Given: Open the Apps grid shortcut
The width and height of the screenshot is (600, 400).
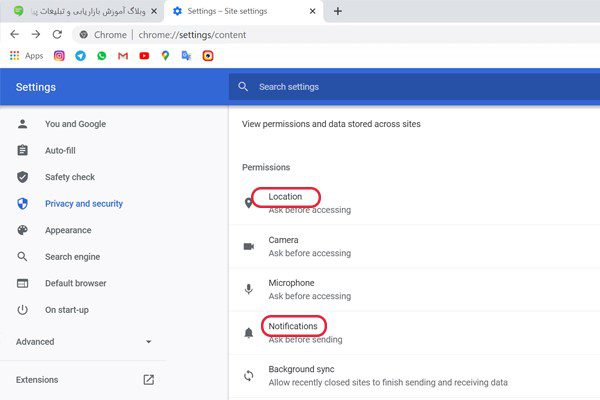Looking at the screenshot, I should (26, 56).
